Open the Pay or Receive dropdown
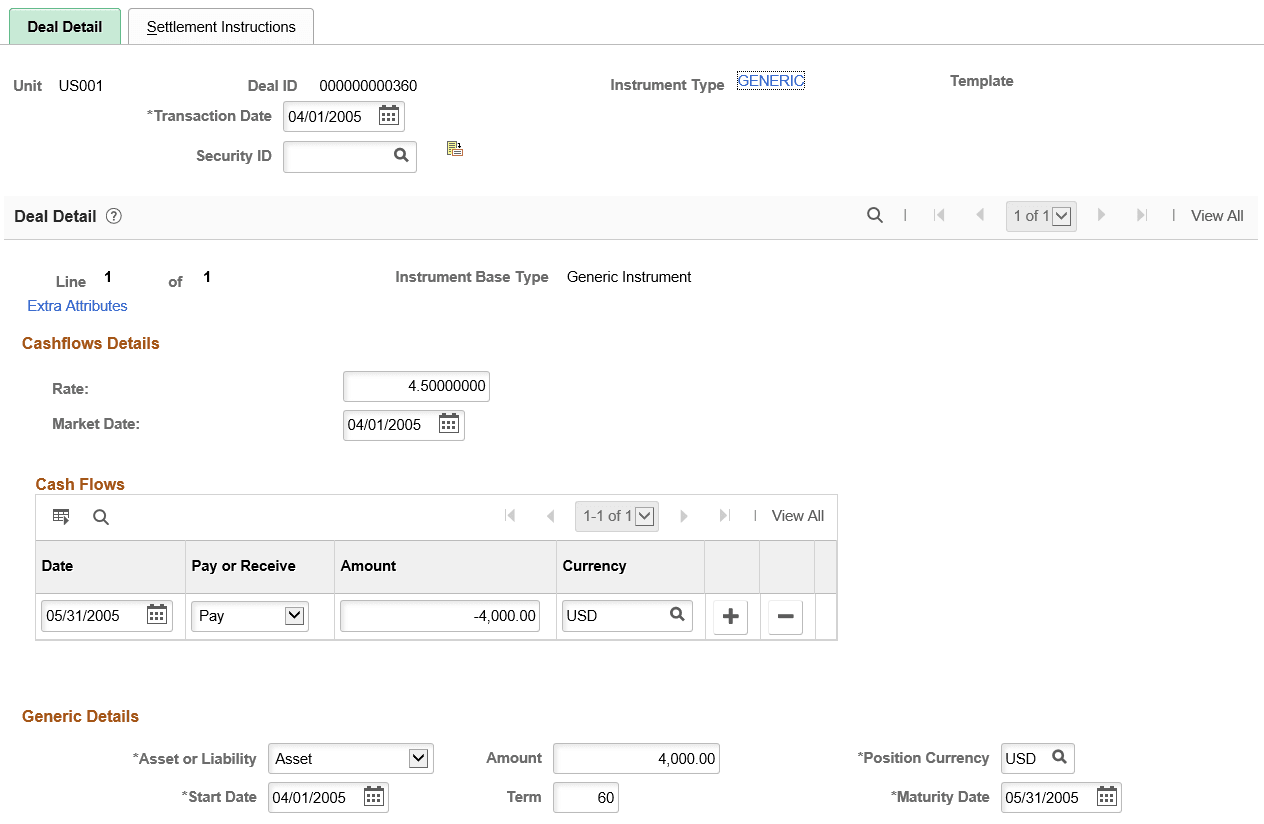This screenshot has width=1264, height=824. coord(293,615)
